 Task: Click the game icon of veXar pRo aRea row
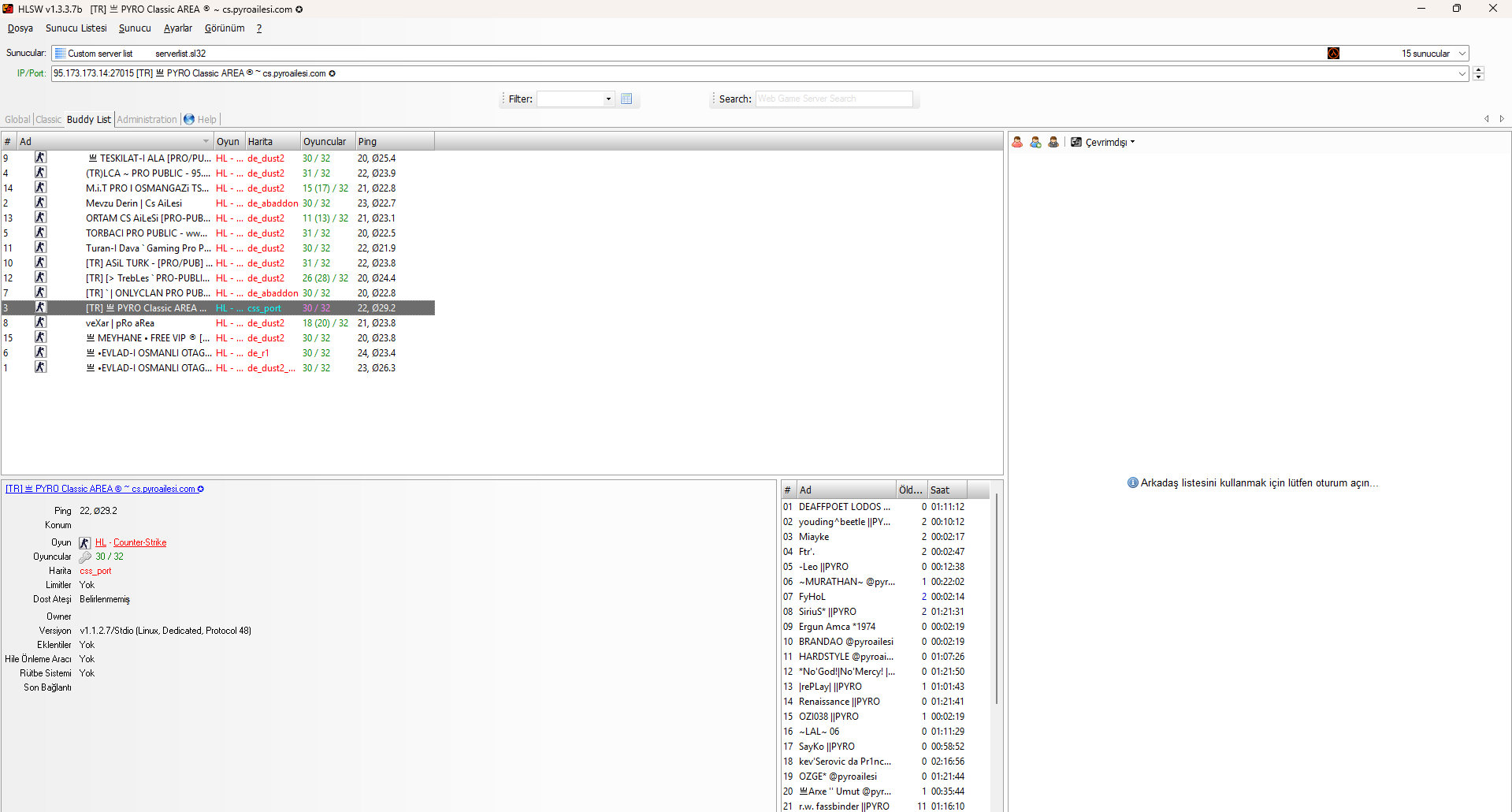click(40, 322)
